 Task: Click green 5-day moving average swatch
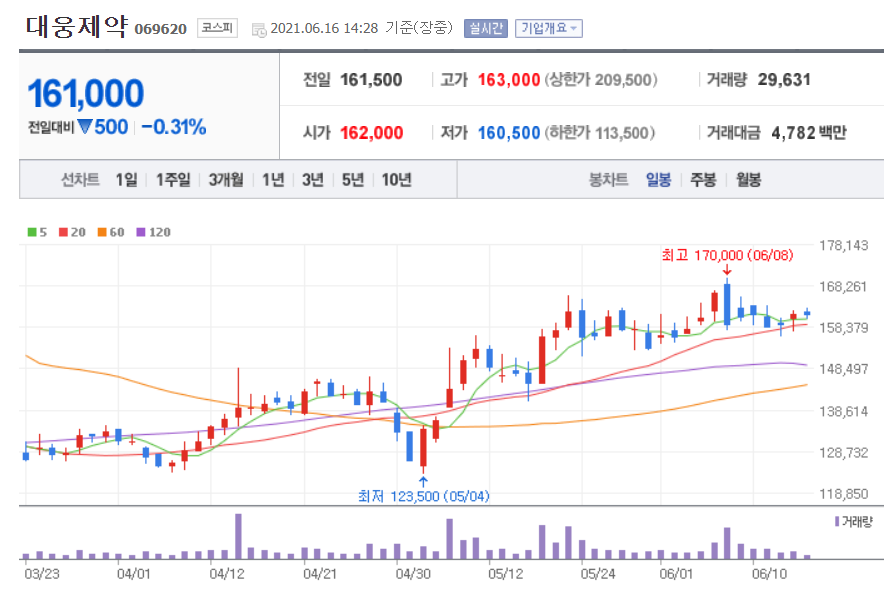[32, 232]
